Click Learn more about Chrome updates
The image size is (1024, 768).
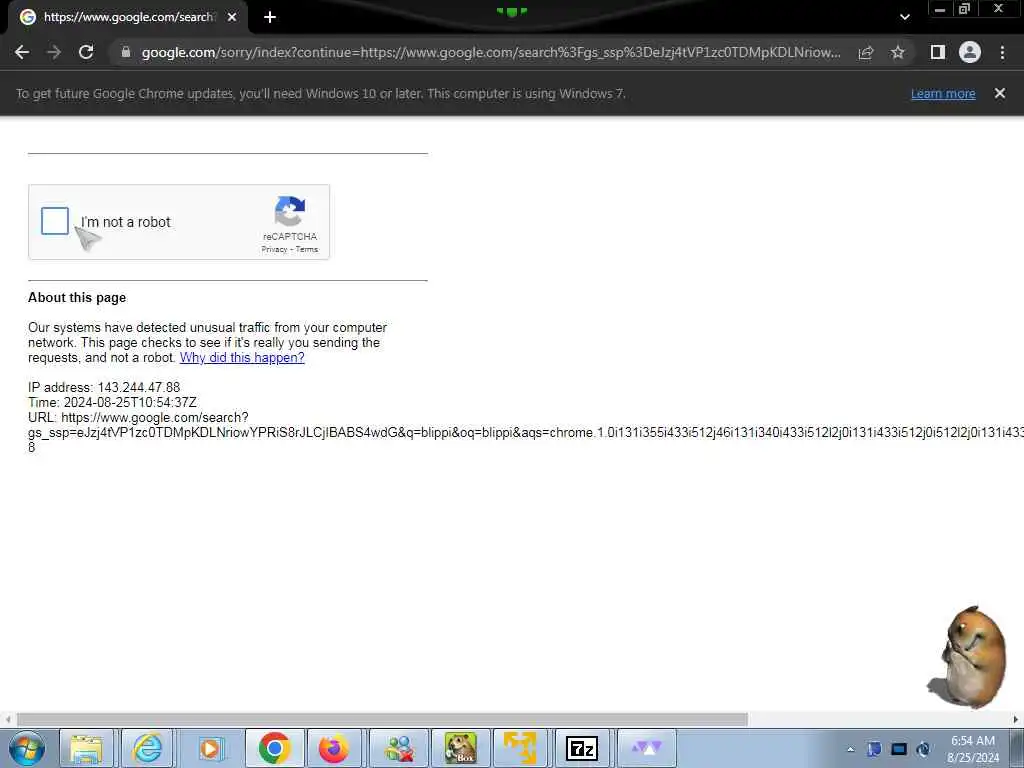click(943, 93)
